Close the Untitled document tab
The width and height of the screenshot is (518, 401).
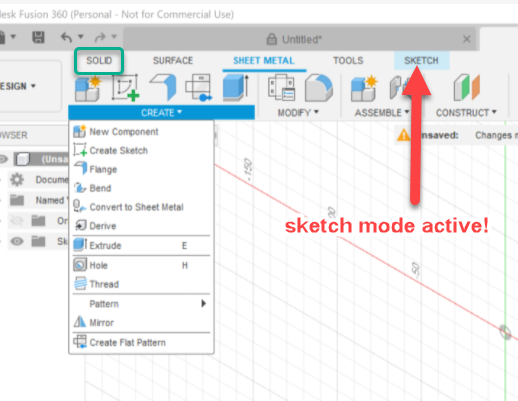(x=467, y=39)
